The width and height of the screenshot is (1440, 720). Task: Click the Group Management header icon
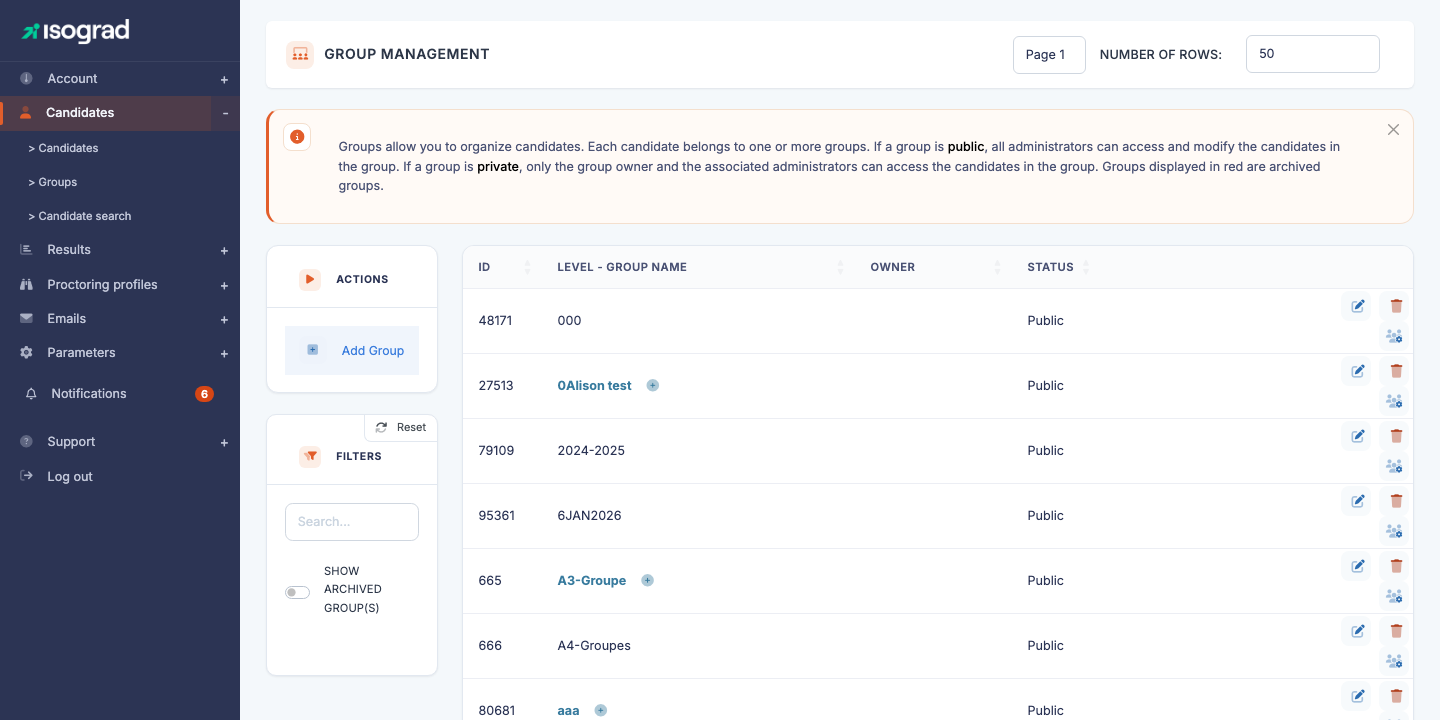click(300, 55)
